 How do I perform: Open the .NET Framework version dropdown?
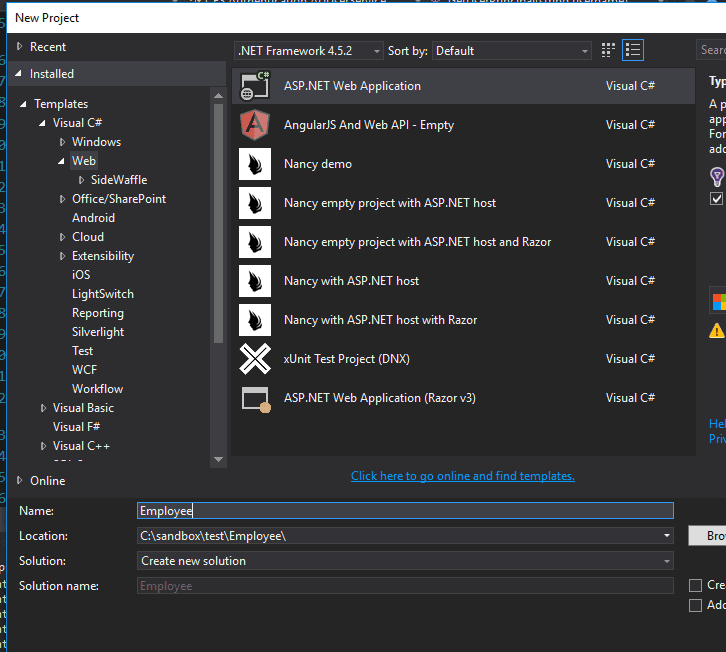coord(309,51)
